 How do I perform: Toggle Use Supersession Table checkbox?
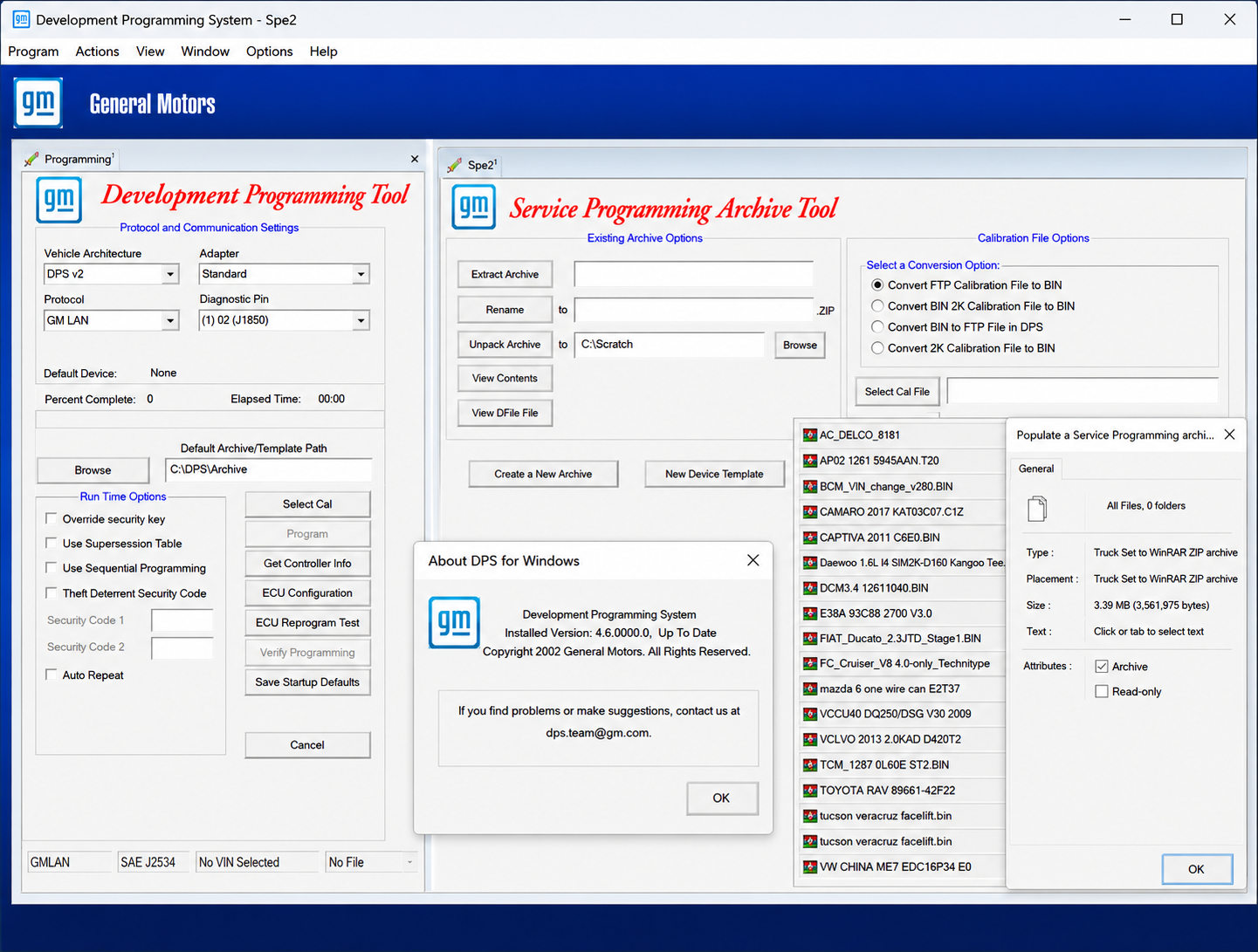[x=52, y=543]
